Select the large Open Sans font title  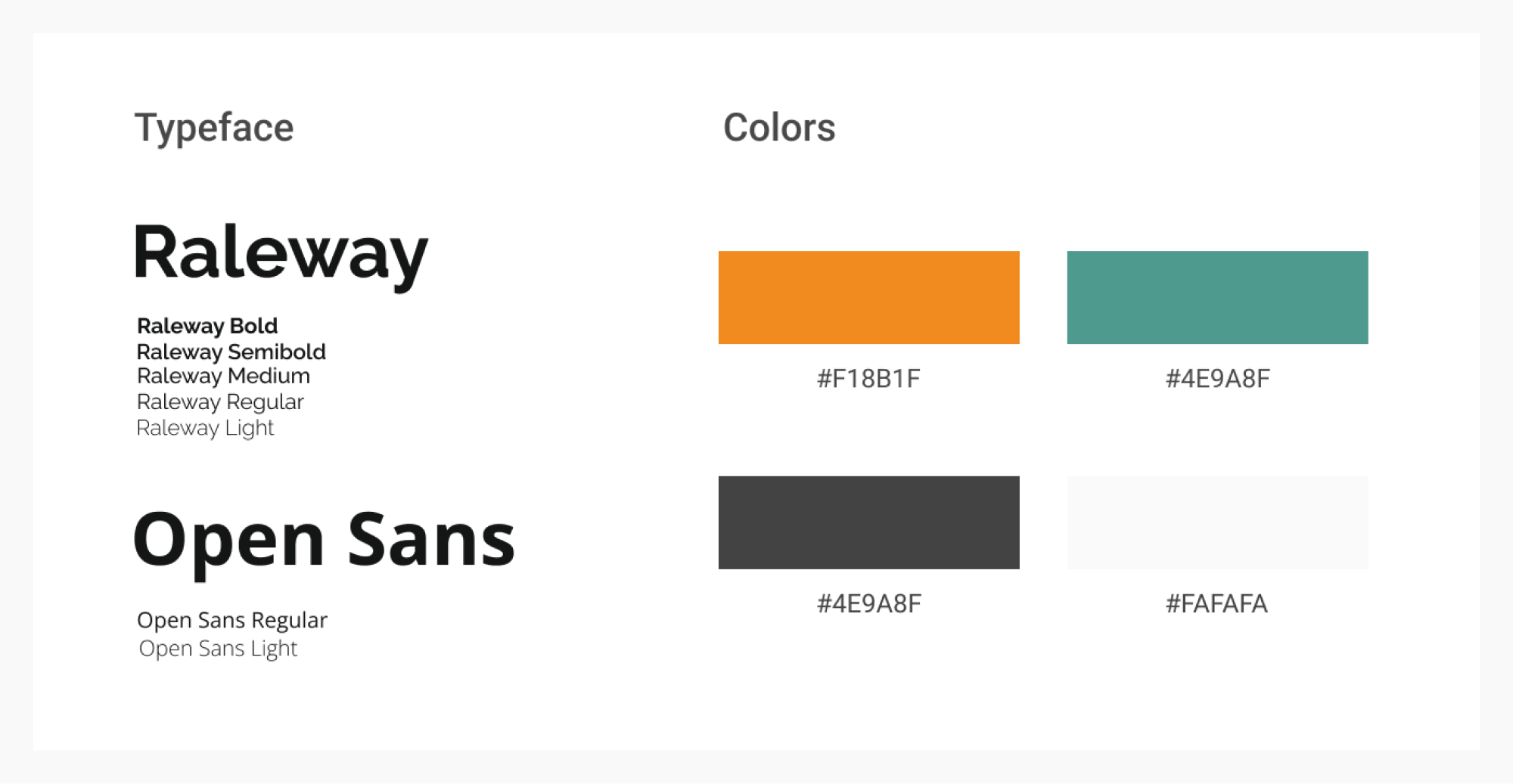324,540
